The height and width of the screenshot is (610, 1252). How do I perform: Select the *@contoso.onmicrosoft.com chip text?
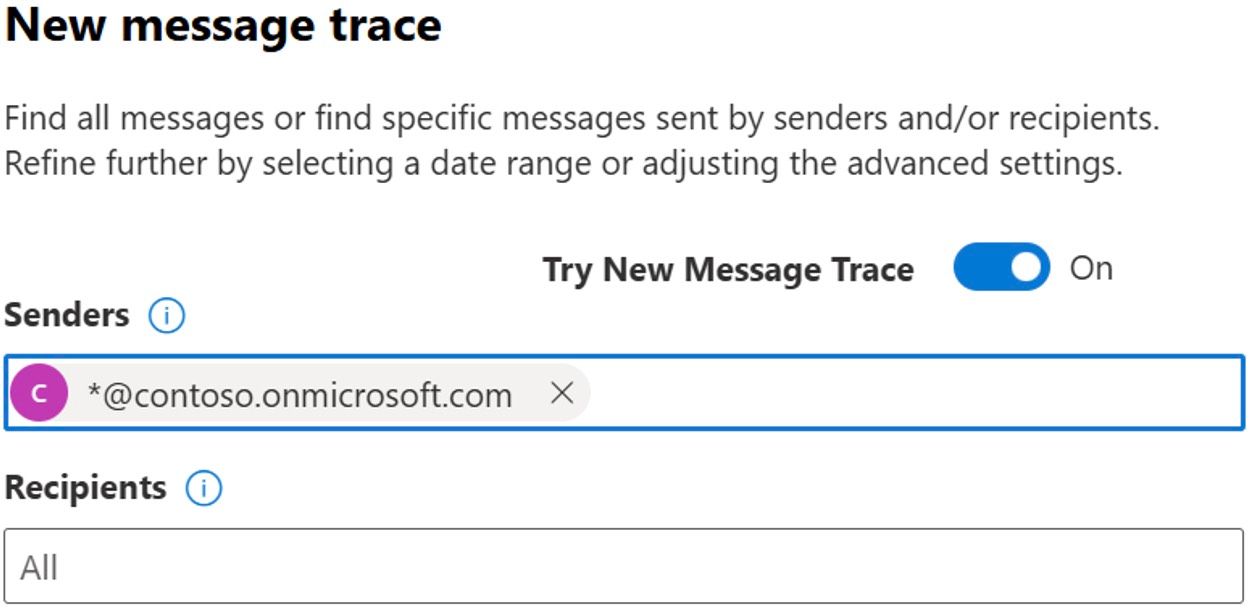300,395
